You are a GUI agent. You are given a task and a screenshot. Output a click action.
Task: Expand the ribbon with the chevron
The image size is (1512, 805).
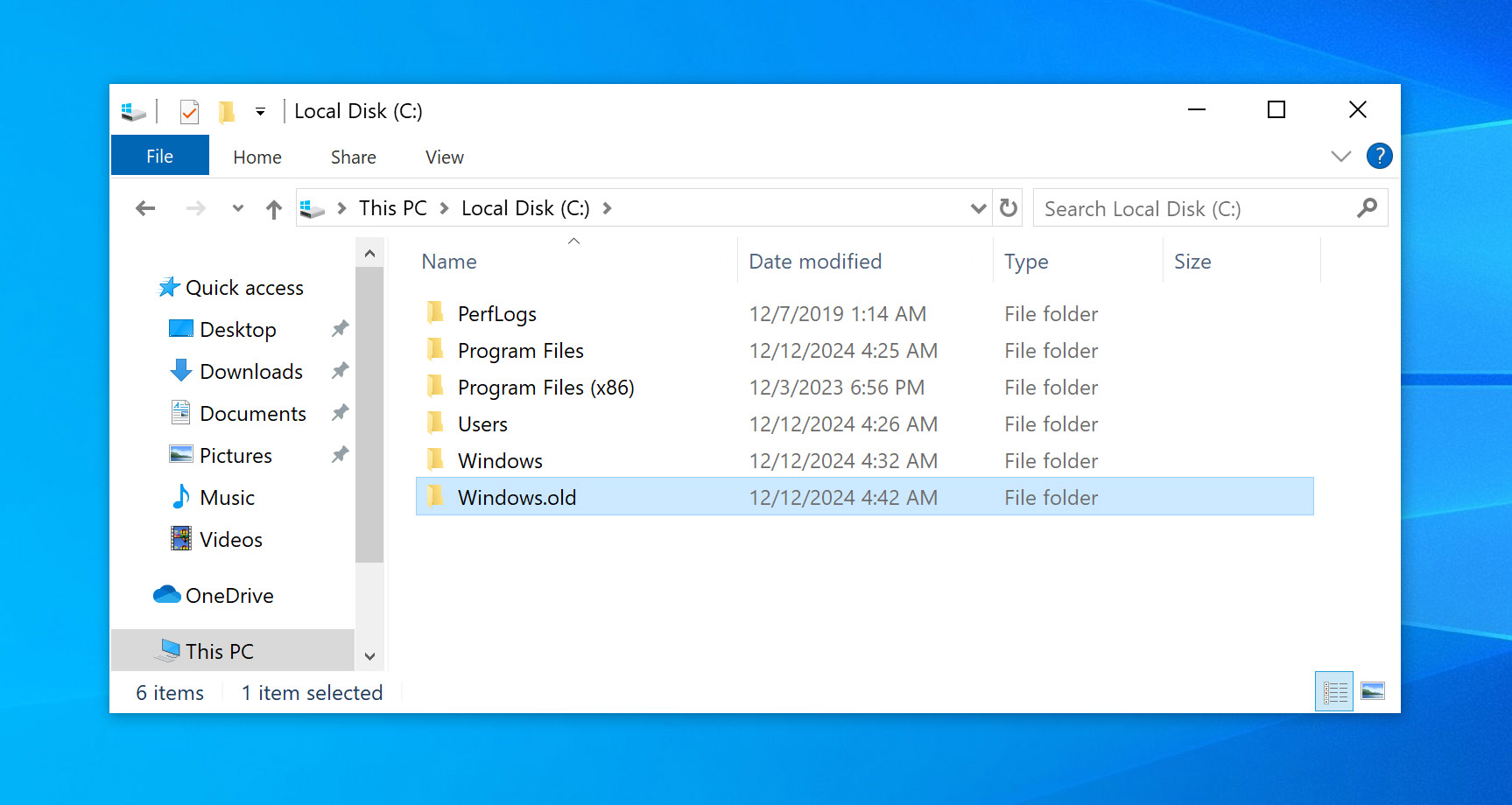tap(1340, 157)
